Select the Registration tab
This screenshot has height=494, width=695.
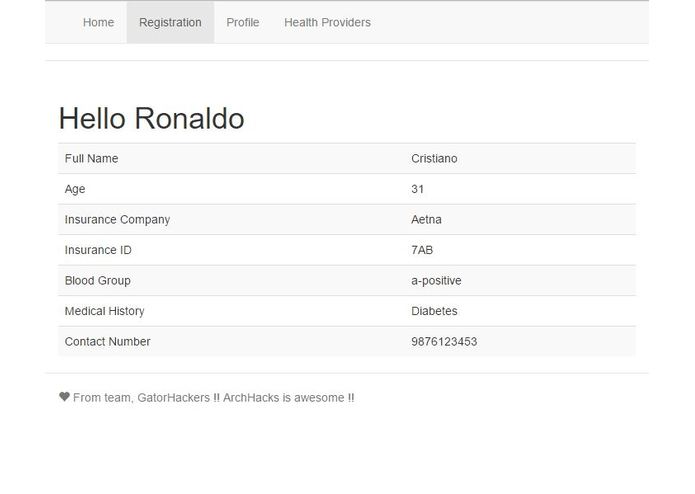click(x=170, y=22)
